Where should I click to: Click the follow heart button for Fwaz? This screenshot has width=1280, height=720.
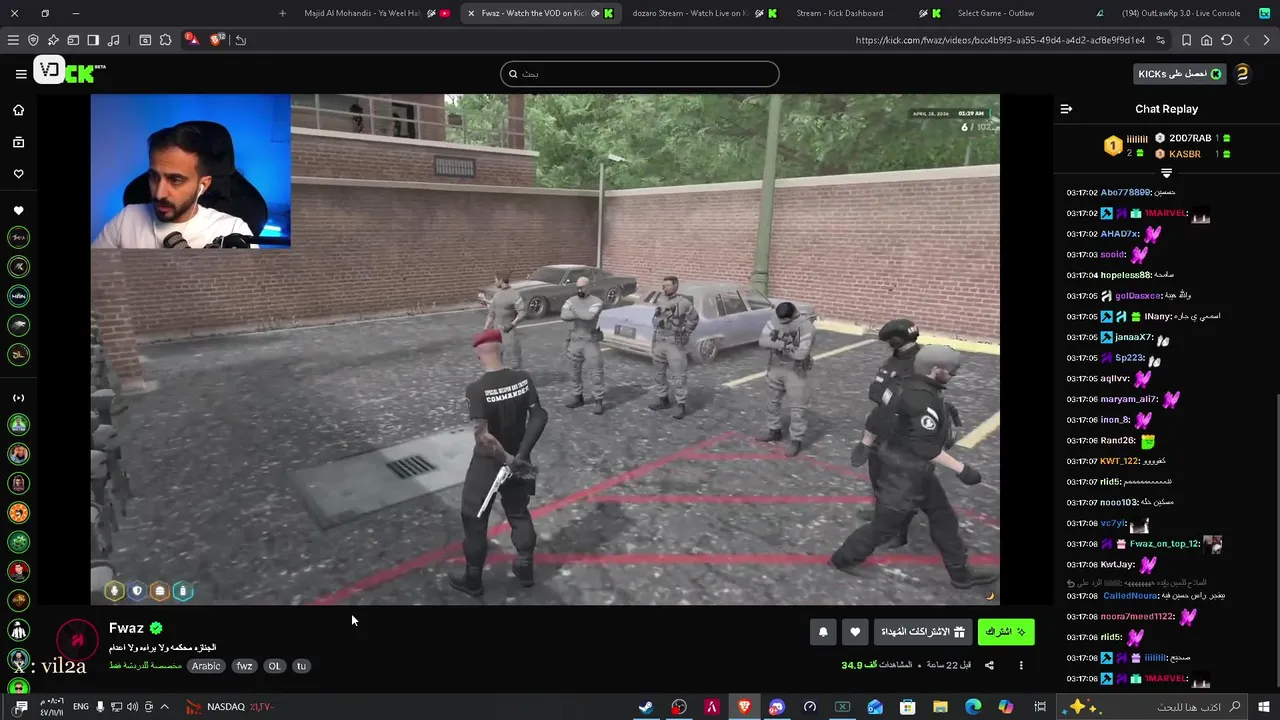[854, 632]
